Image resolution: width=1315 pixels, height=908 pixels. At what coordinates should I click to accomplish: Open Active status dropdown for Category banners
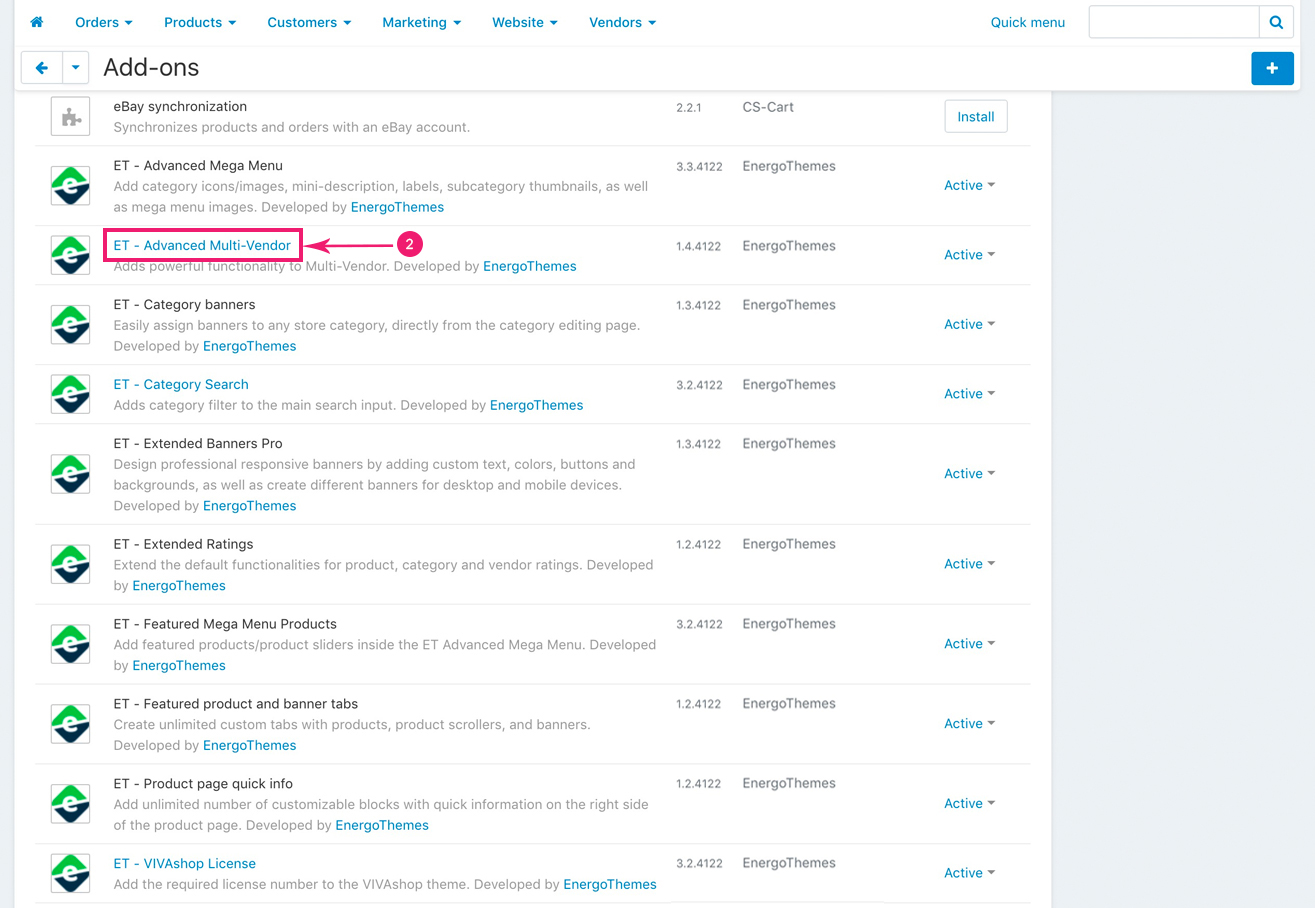point(969,324)
